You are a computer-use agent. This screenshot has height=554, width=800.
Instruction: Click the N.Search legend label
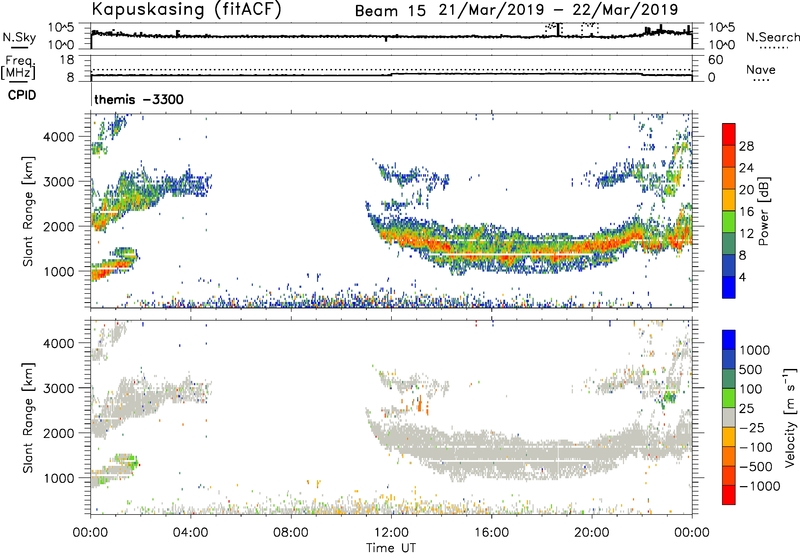[x=772, y=37]
